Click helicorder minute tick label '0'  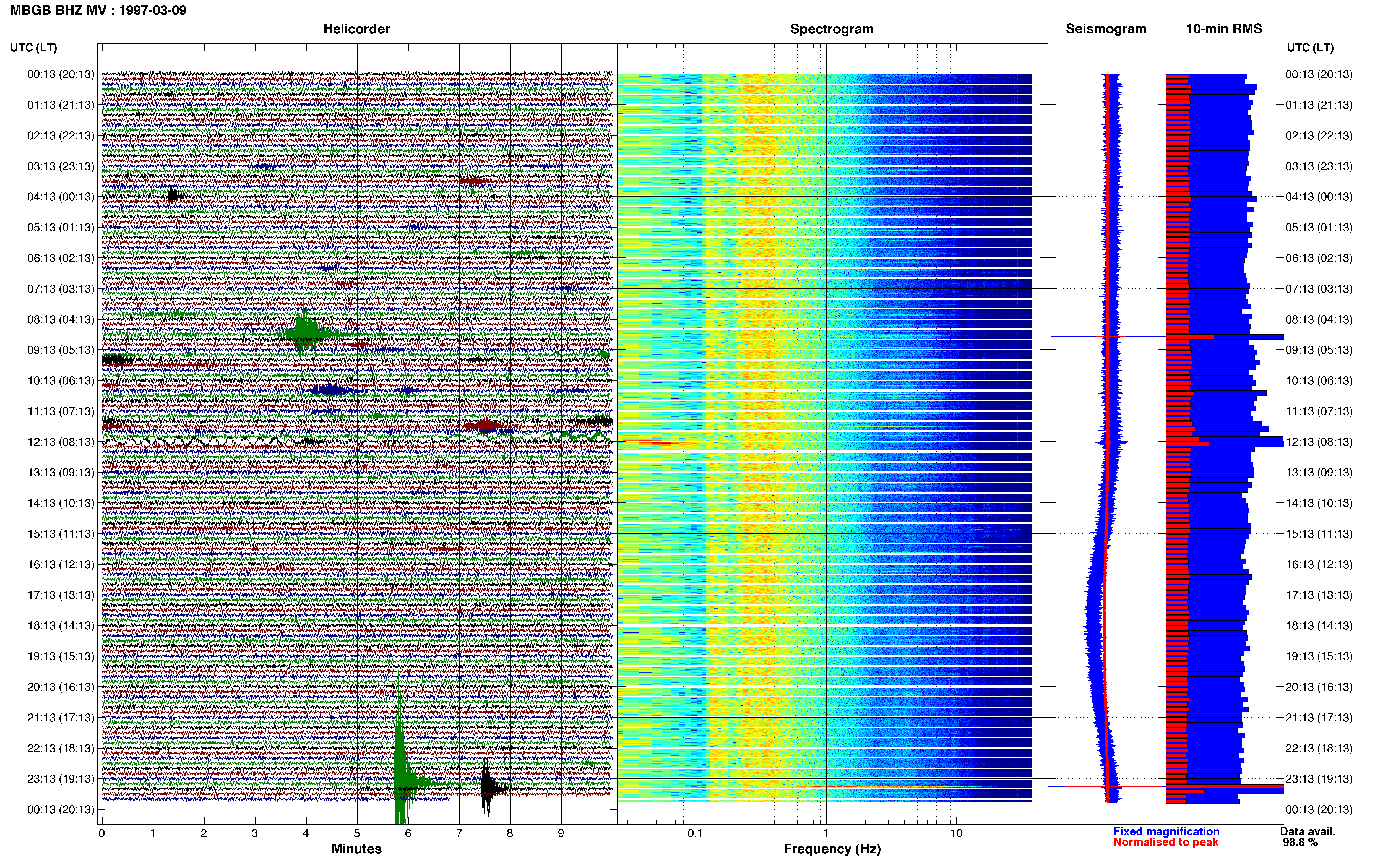point(101,833)
